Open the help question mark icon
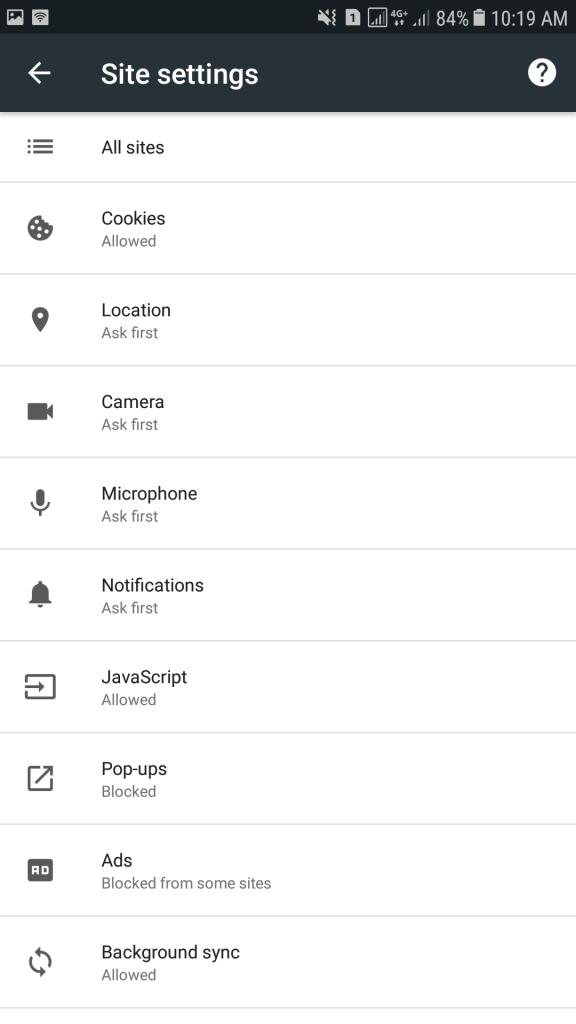The width and height of the screenshot is (576, 1024). click(541, 72)
